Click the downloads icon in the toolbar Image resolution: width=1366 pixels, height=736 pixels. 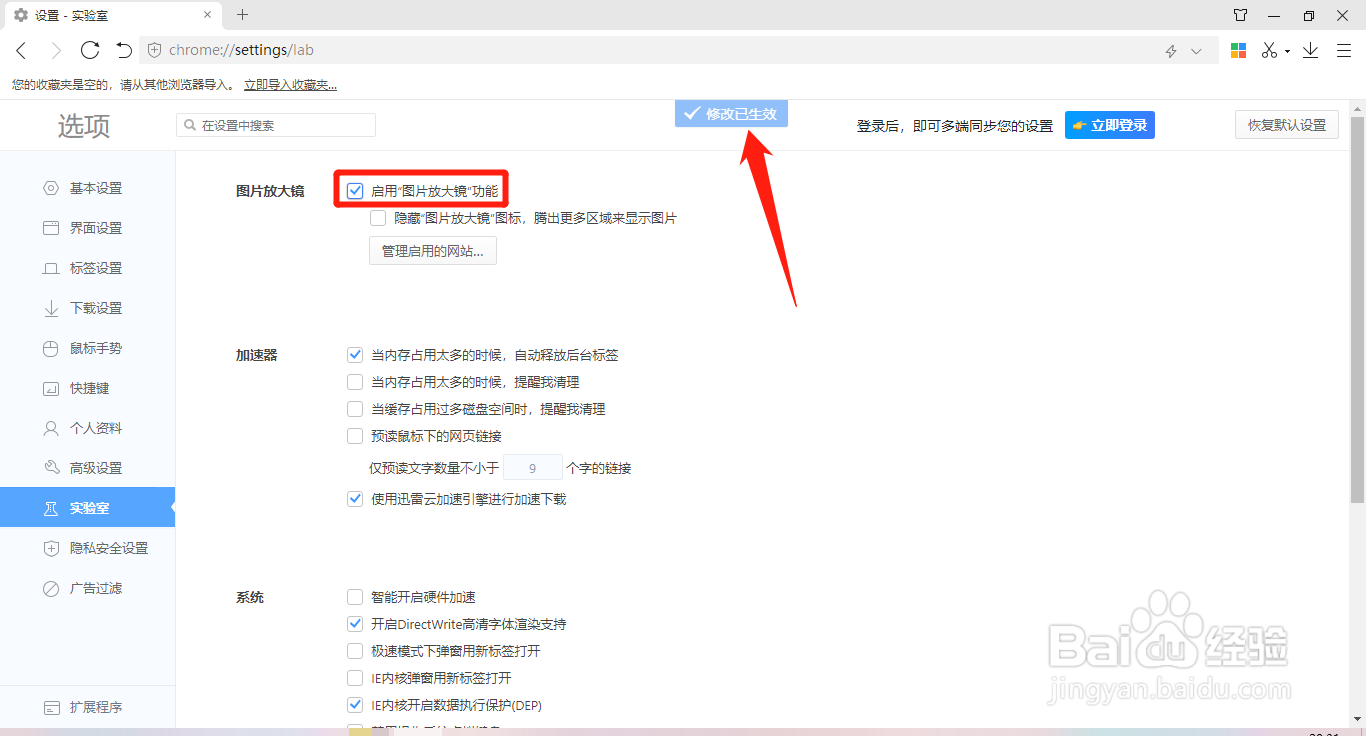tap(1310, 49)
